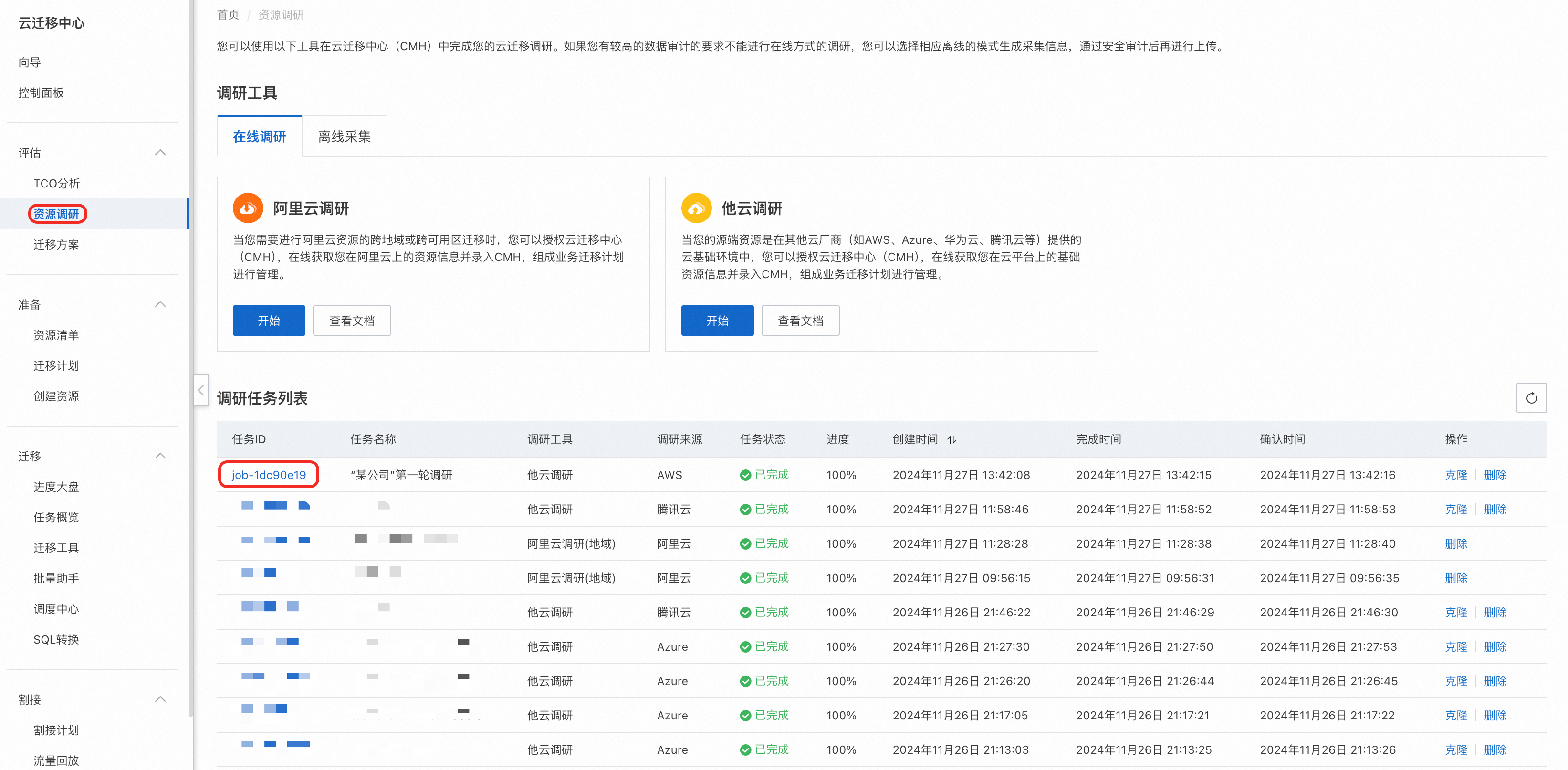Collapse the left sidebar panel arrow
Image resolution: width=1568 pixels, height=770 pixels.
(x=201, y=390)
